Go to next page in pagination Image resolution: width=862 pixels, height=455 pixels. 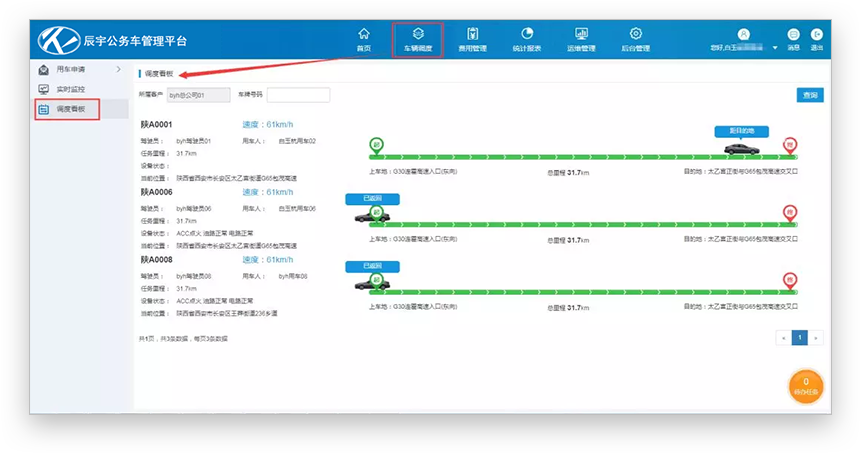click(x=816, y=338)
